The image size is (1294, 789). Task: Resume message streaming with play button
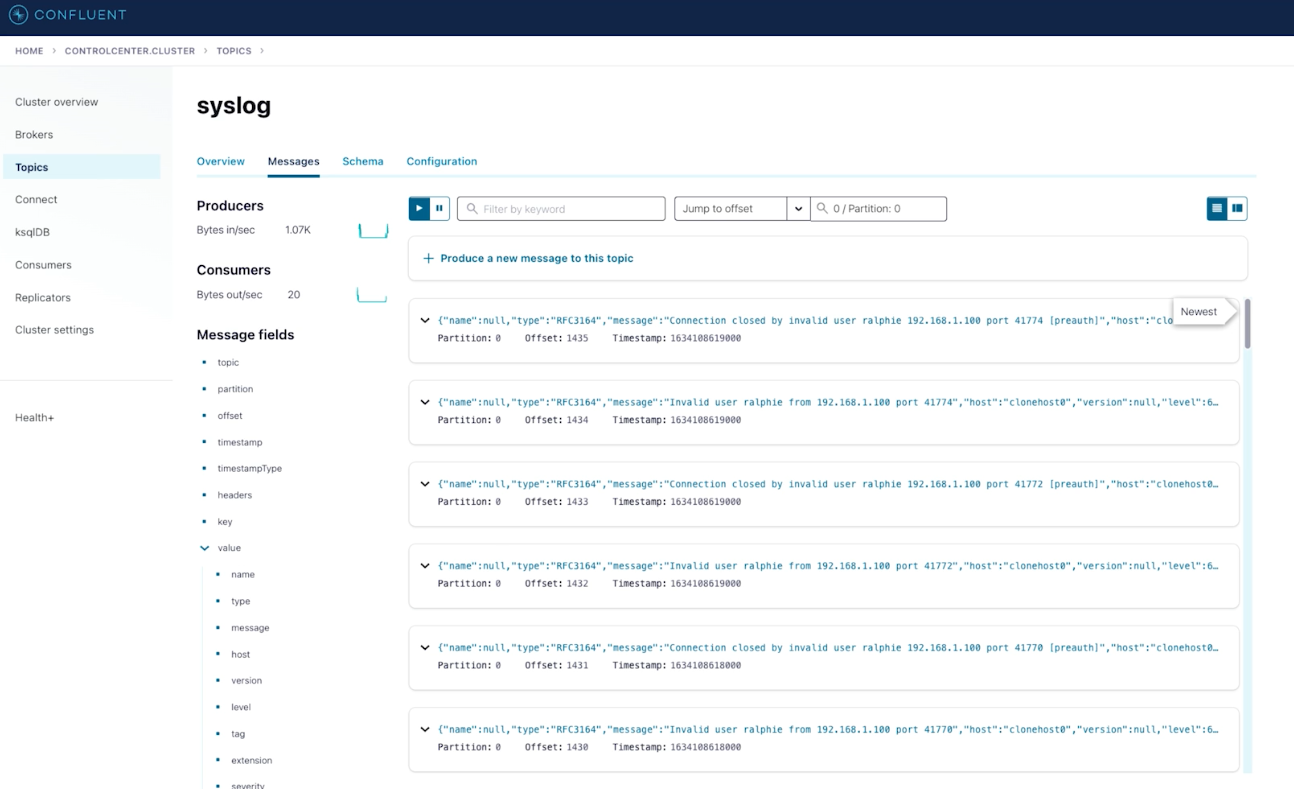tap(419, 208)
